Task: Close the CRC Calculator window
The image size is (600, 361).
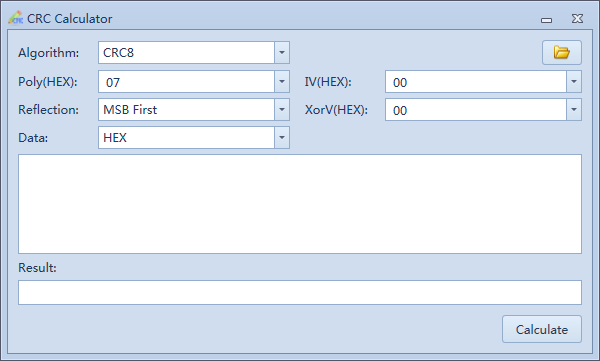Action: click(x=577, y=19)
